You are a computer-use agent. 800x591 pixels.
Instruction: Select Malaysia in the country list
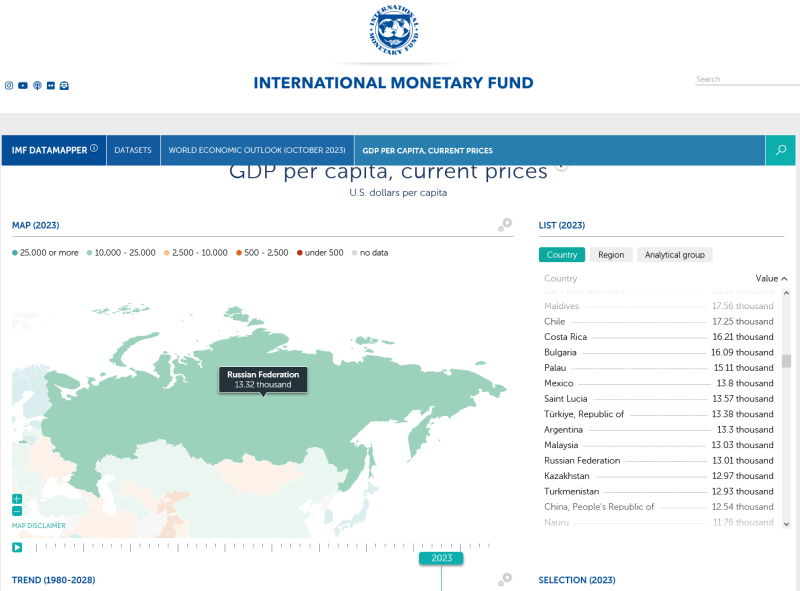click(659, 445)
